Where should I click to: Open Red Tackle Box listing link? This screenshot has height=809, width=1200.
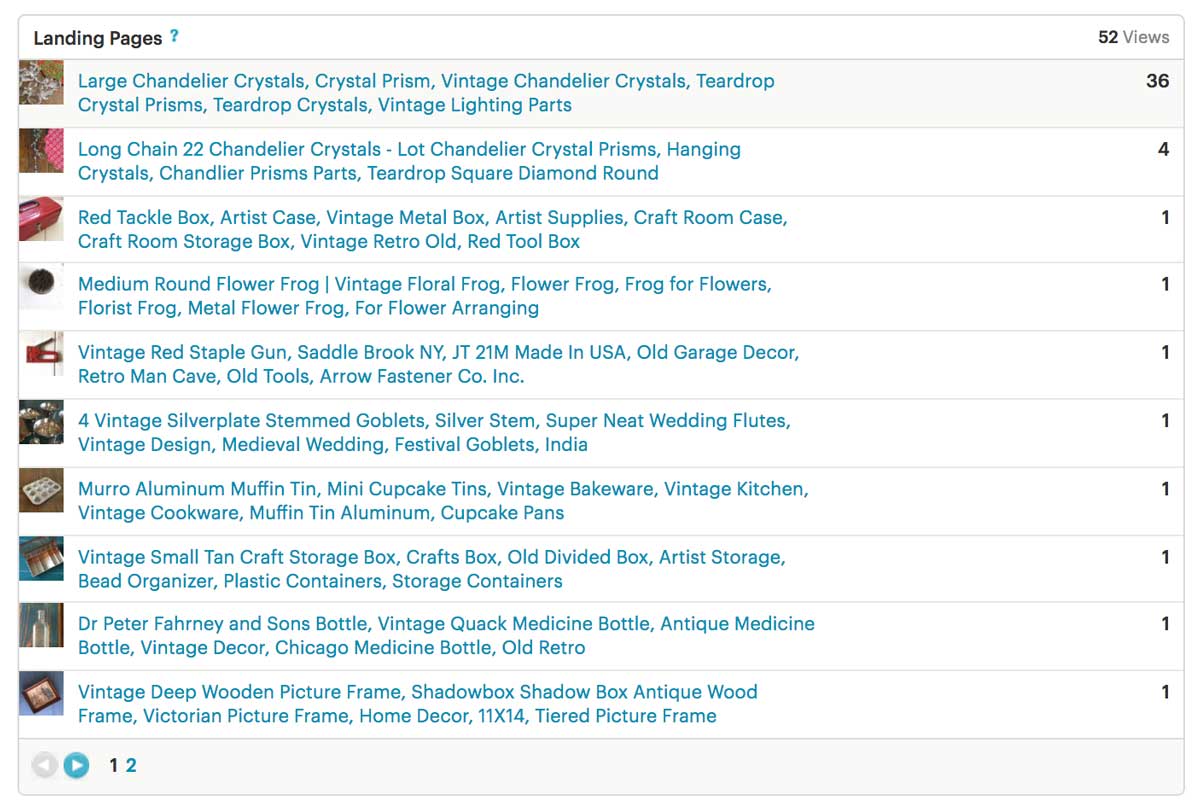click(433, 229)
